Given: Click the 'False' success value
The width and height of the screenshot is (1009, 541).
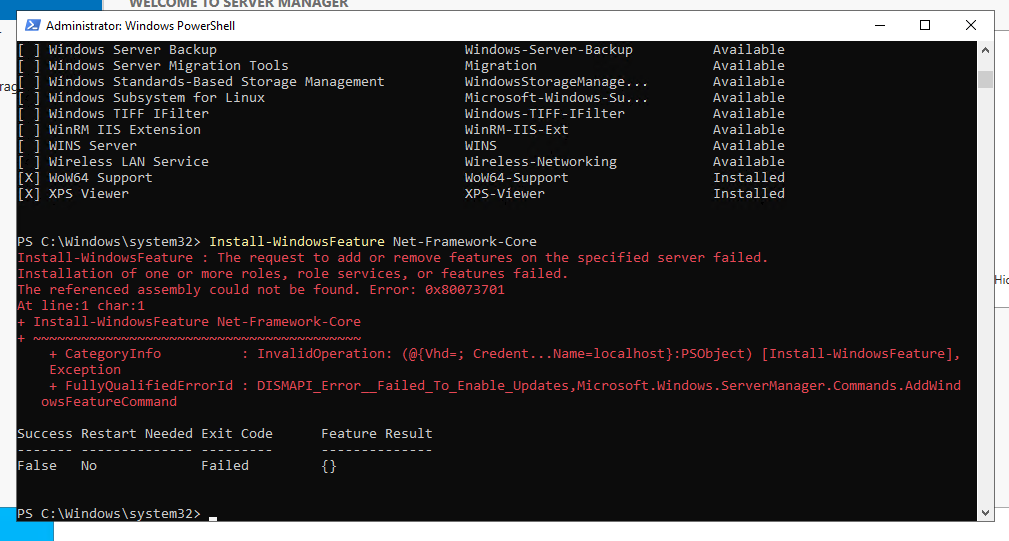Looking at the screenshot, I should [x=37, y=466].
